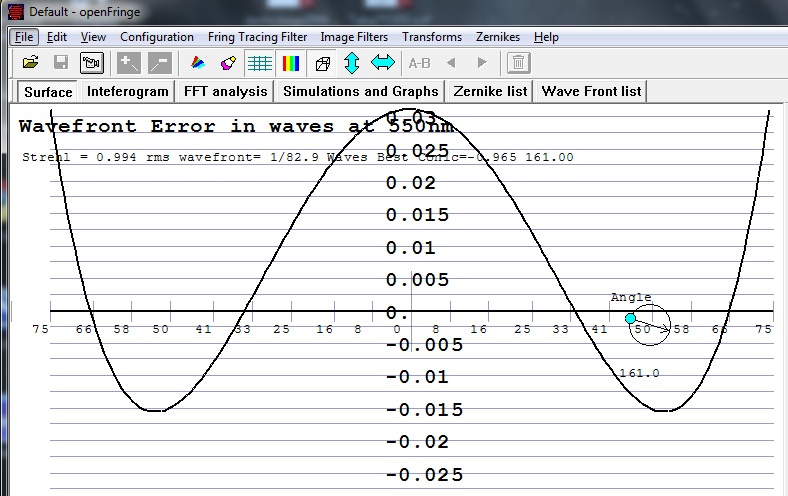The height and width of the screenshot is (496, 788).
Task: Click the 3D wireframe cube icon
Action: tap(323, 63)
